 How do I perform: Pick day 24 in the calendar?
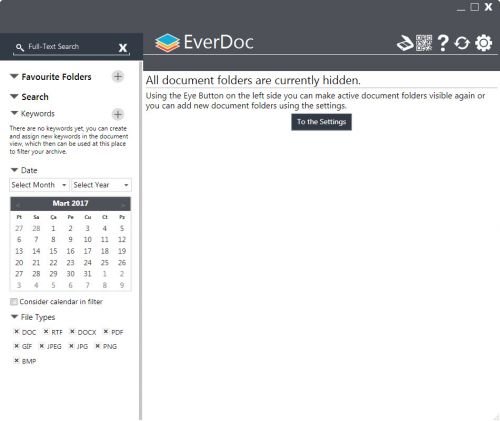point(88,263)
